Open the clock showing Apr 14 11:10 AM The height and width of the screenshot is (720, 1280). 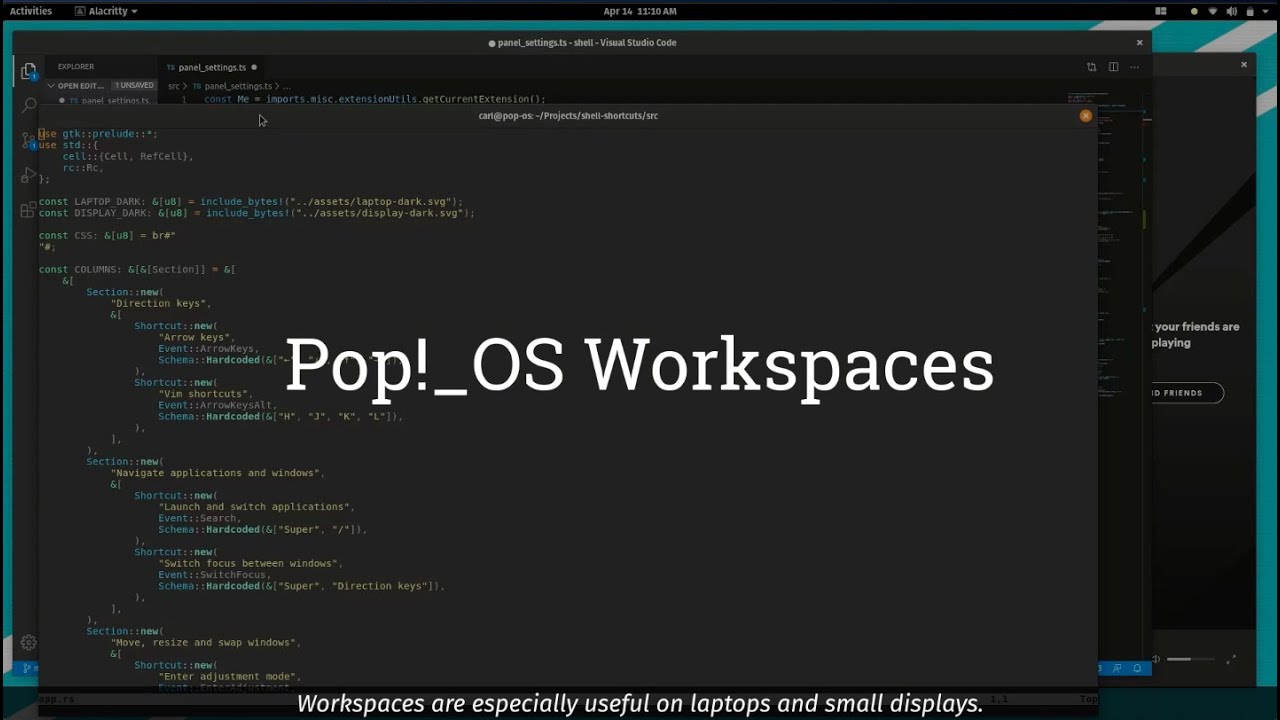(640, 11)
